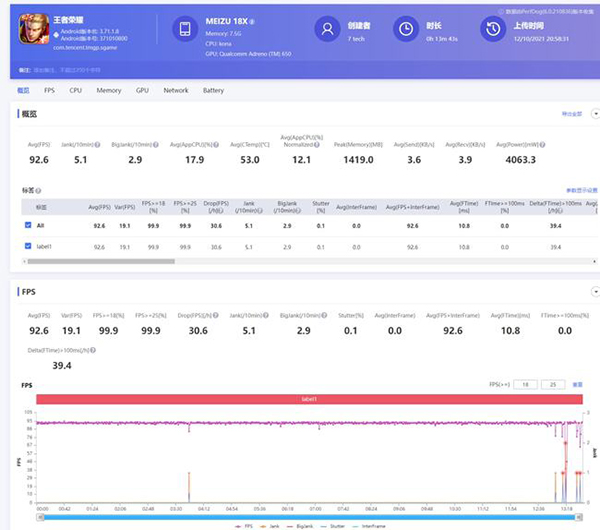600x530 pixels.
Task: Click the upload time history icon
Action: click(x=491, y=29)
